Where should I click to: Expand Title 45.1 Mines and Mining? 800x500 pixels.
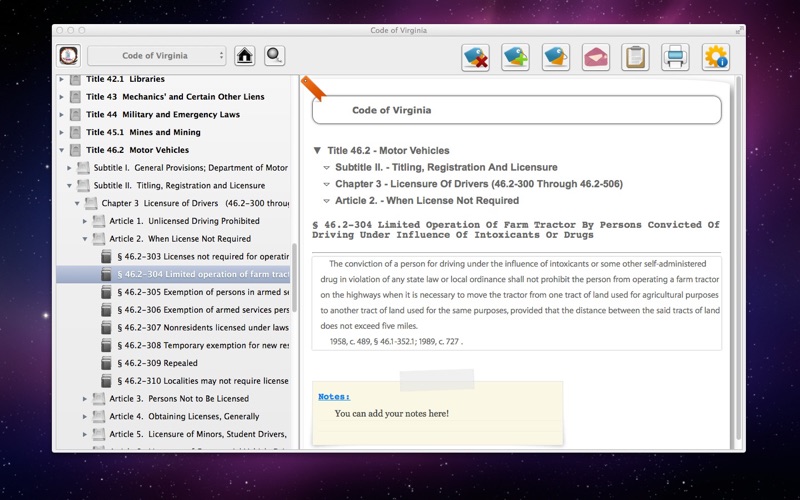62,133
